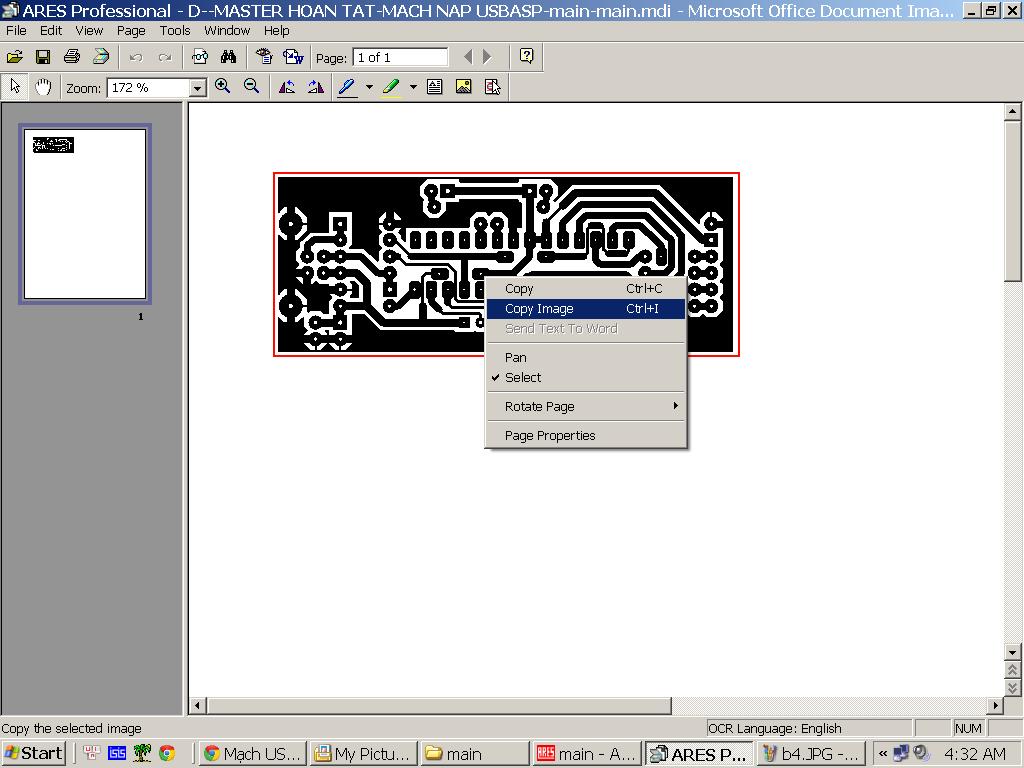Click the palm tree quick launch icon

pyautogui.click(x=142, y=753)
